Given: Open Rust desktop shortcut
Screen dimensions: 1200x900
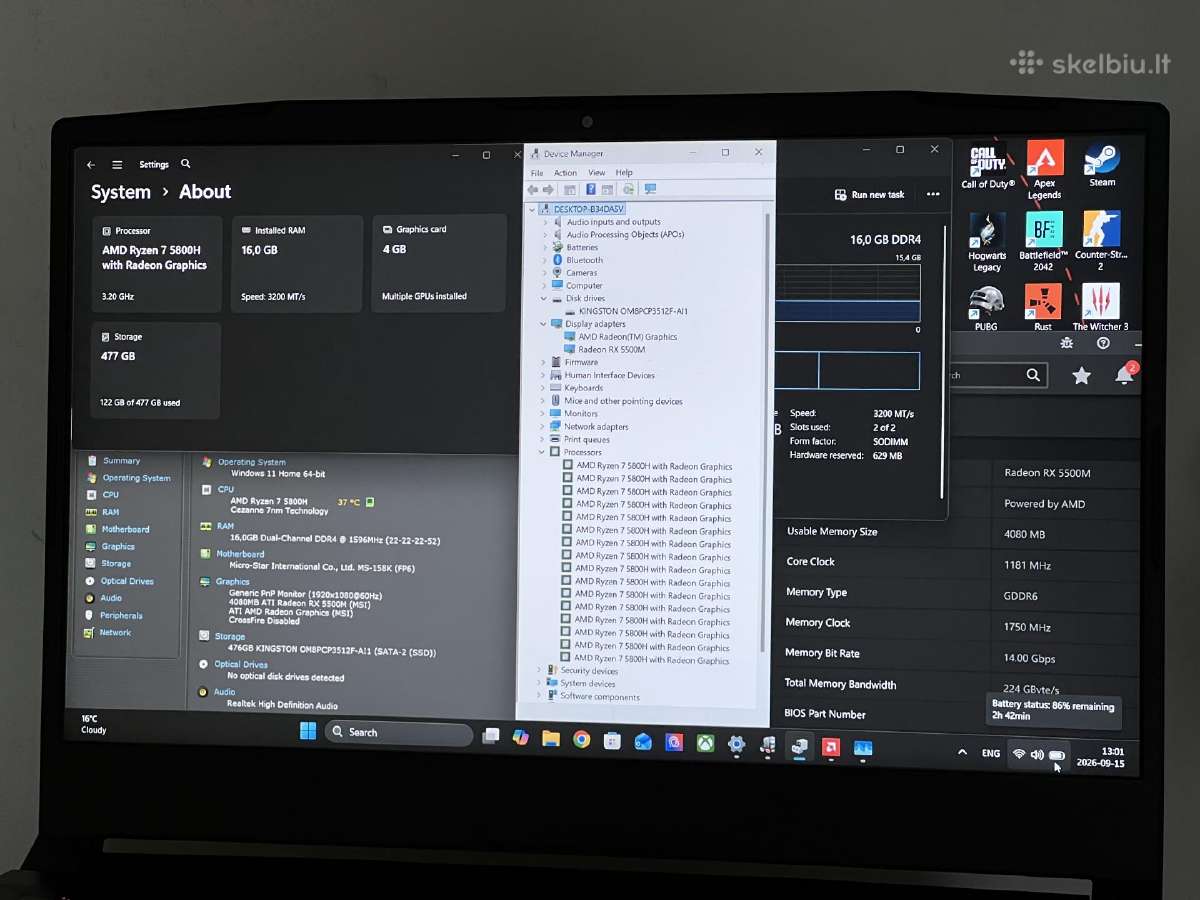Looking at the screenshot, I should 1043,308.
